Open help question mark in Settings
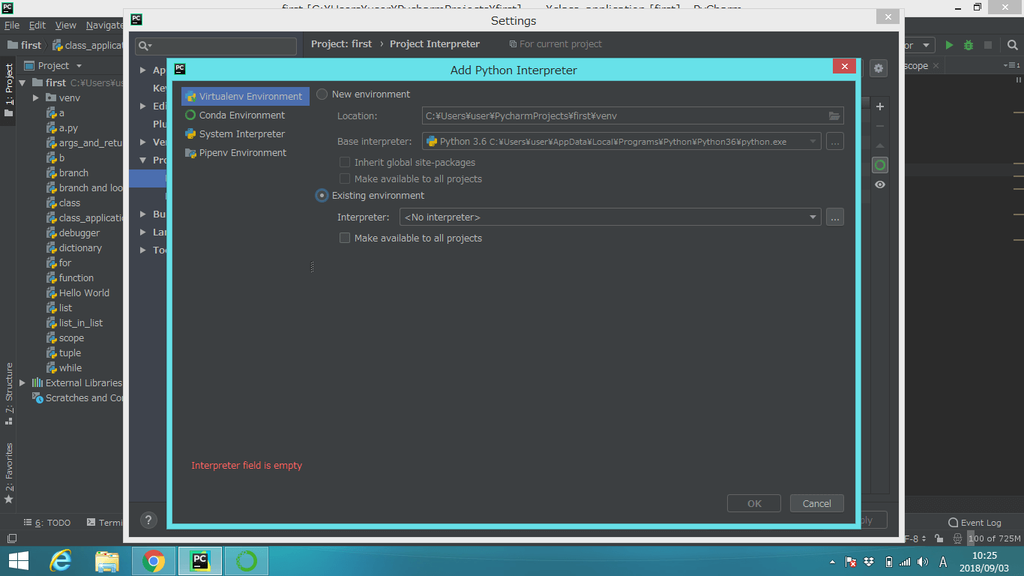Viewport: 1024px width, 576px height. pyautogui.click(x=148, y=520)
